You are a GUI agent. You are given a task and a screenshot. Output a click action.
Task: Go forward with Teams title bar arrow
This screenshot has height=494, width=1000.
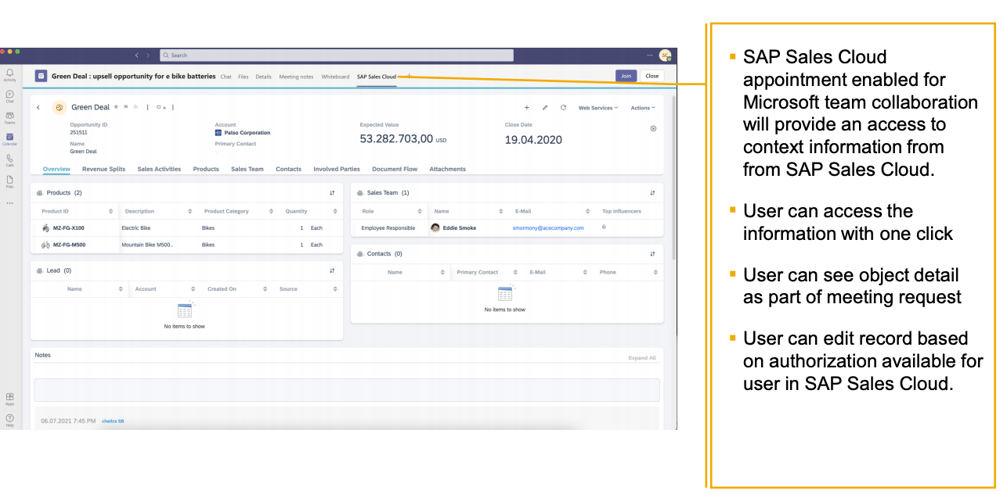148,55
